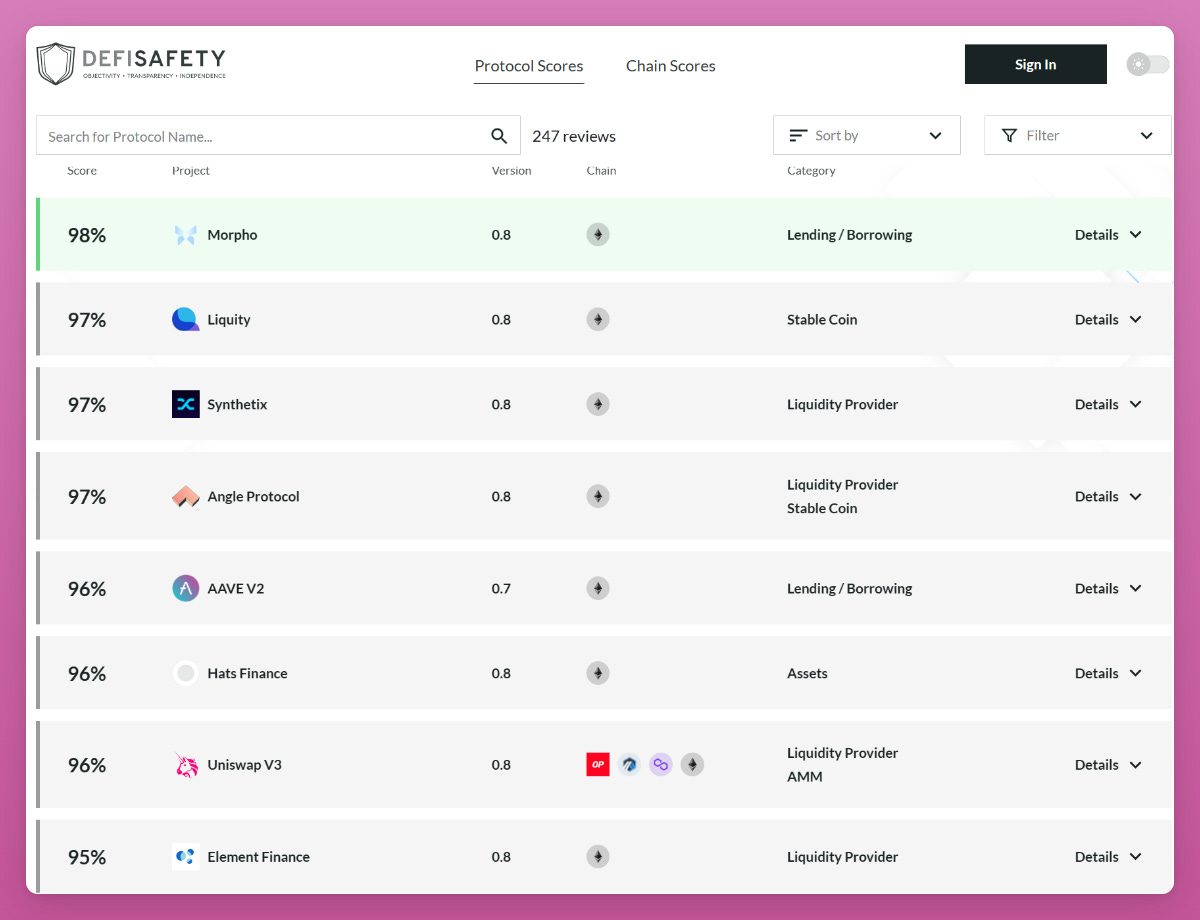Viewport: 1200px width, 920px height.
Task: Click Ethereum chain icon in Uniswap V3 row
Action: click(x=692, y=765)
